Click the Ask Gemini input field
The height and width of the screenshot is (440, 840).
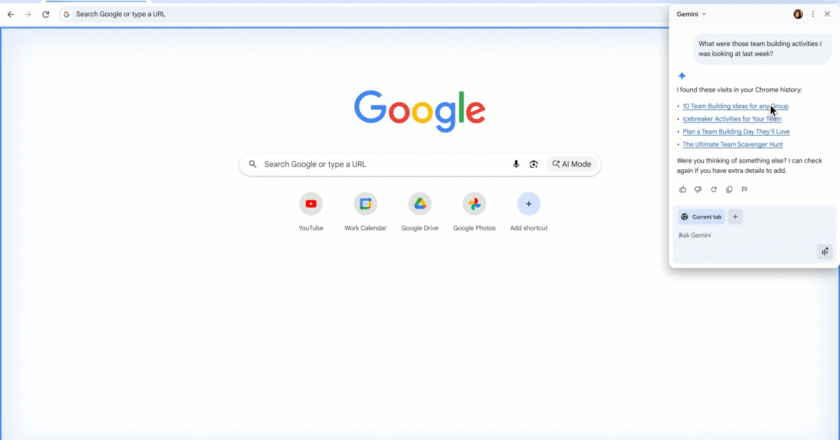click(x=745, y=235)
